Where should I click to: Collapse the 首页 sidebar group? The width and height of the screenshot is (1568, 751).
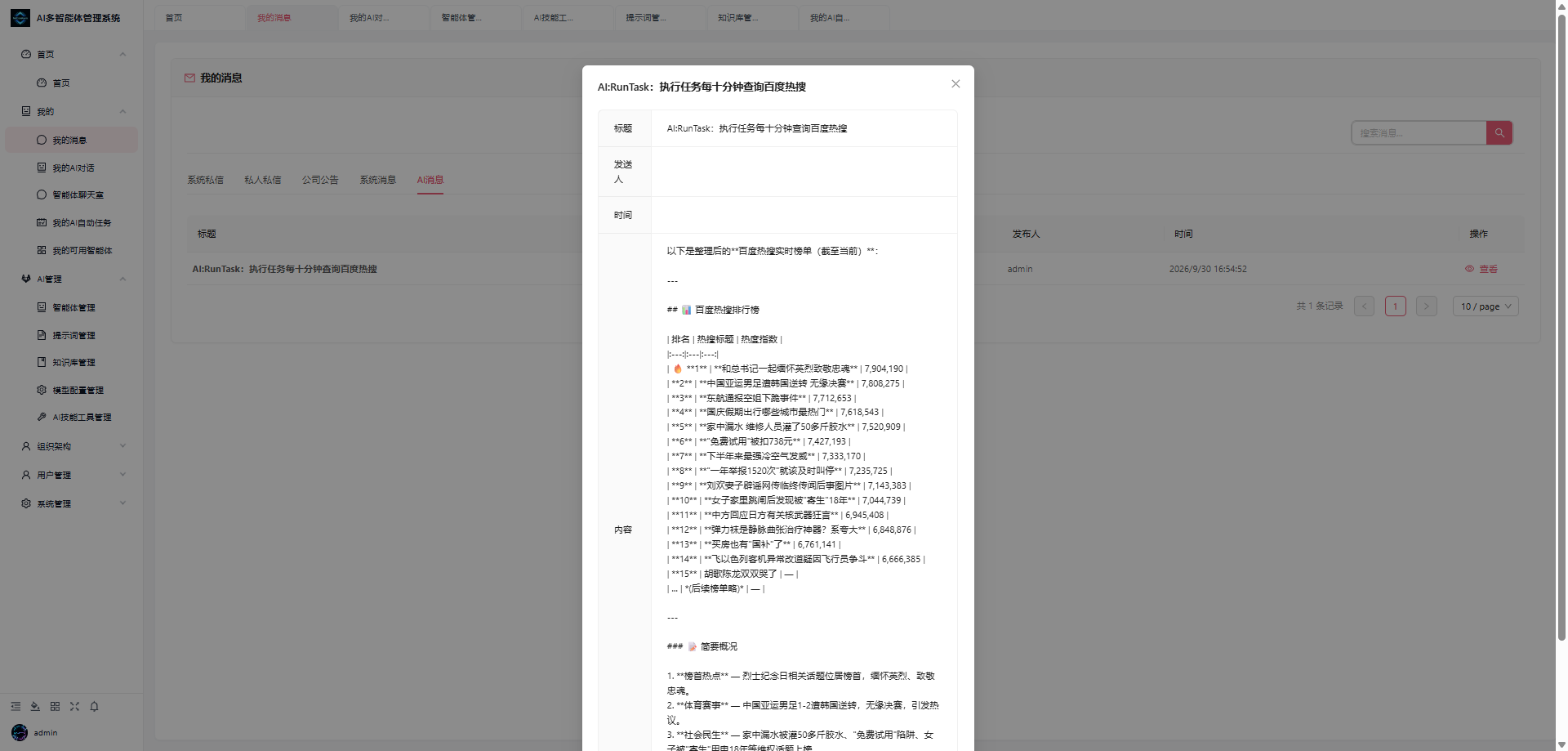click(71, 54)
